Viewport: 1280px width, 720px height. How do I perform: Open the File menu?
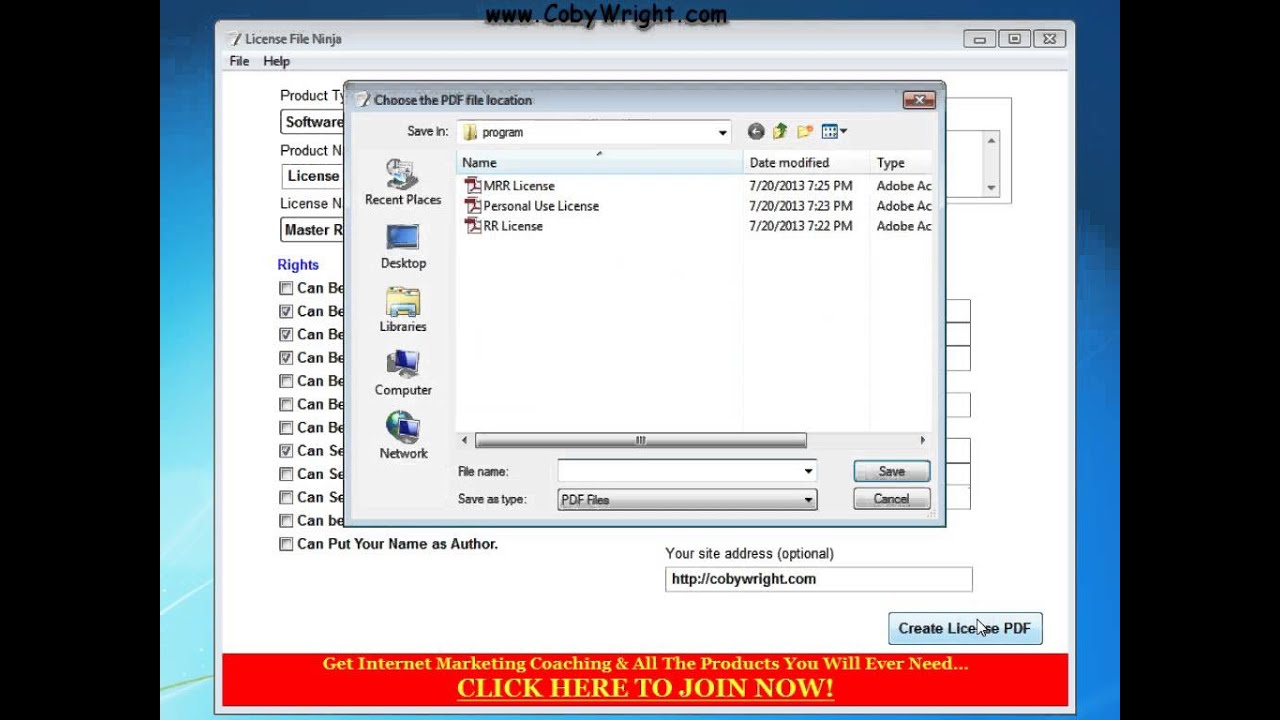239,61
